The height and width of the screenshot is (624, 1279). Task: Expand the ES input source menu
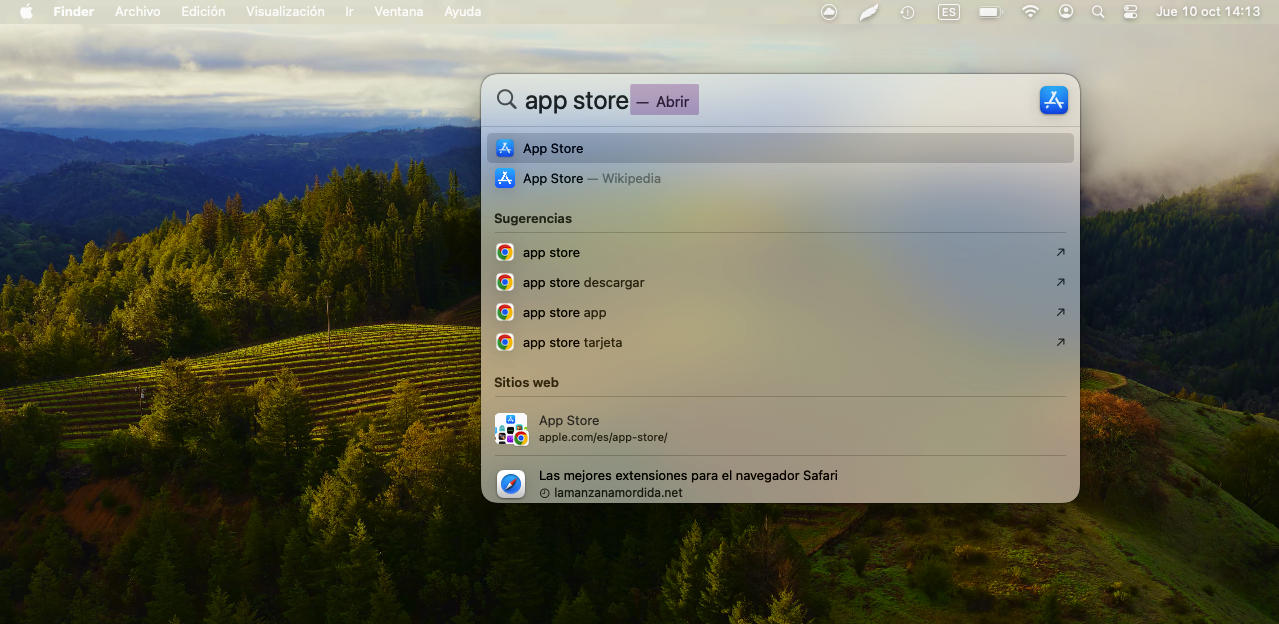pos(948,12)
